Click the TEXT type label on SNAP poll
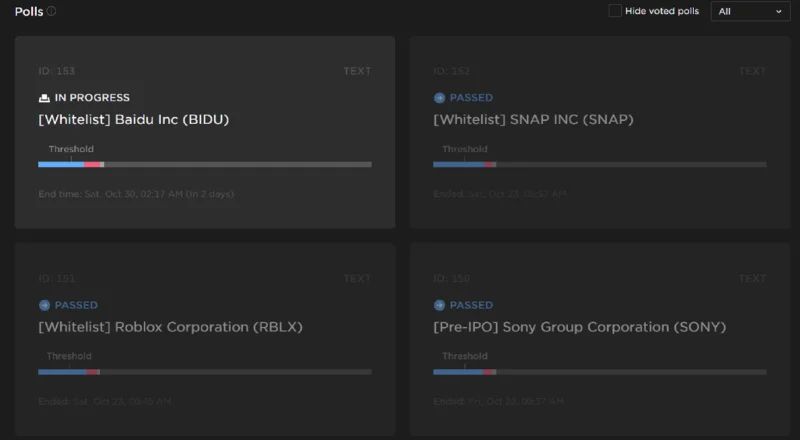This screenshot has height=440, width=800. pyautogui.click(x=752, y=71)
